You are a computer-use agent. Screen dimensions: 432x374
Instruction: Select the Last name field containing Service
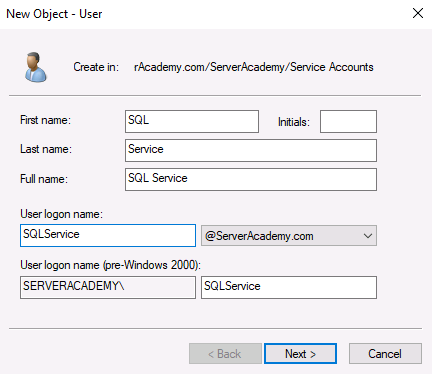pyautogui.click(x=251, y=150)
